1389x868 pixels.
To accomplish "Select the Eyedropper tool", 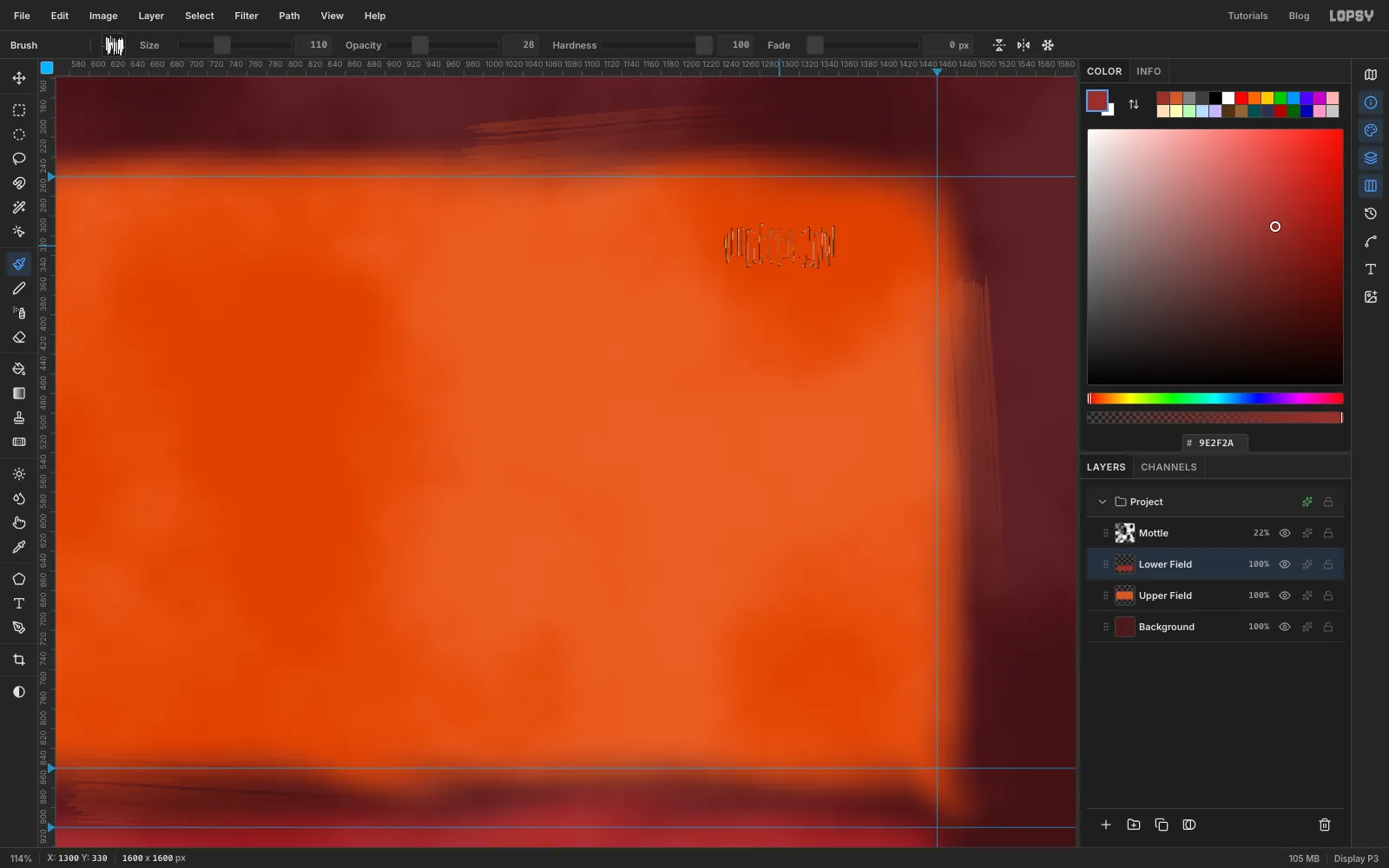I will 18,547.
